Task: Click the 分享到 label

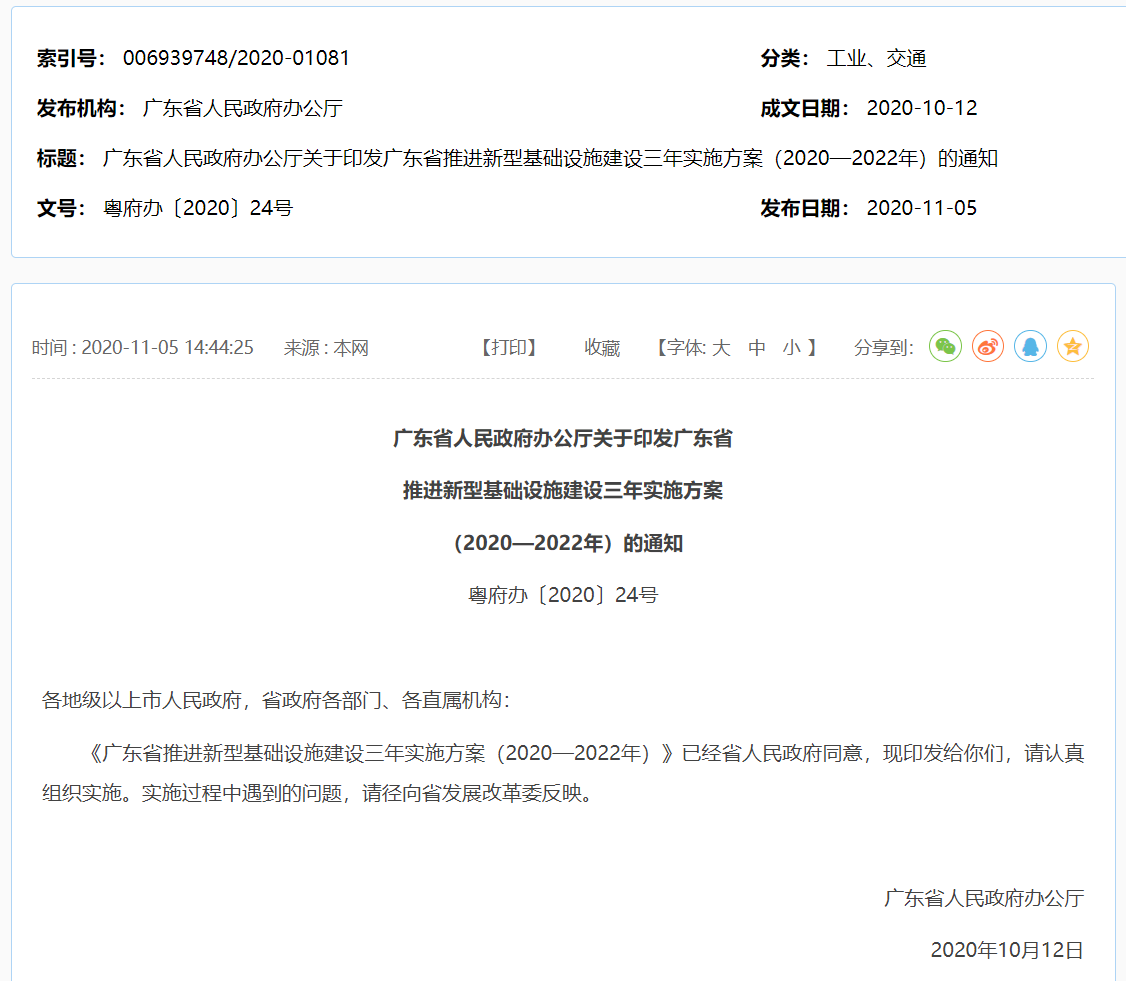Action: coord(883,348)
